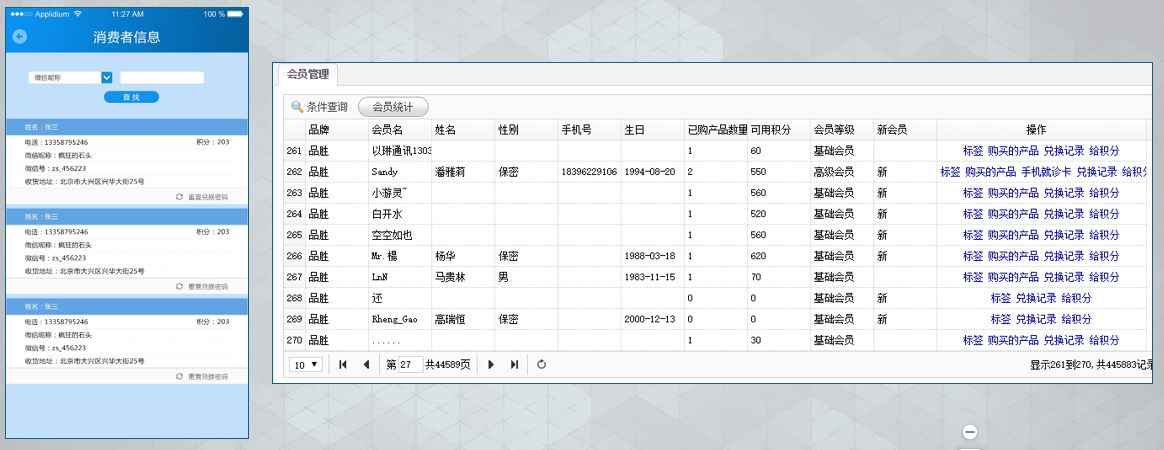Jump to the last page of results
1164x450 pixels.
point(514,365)
